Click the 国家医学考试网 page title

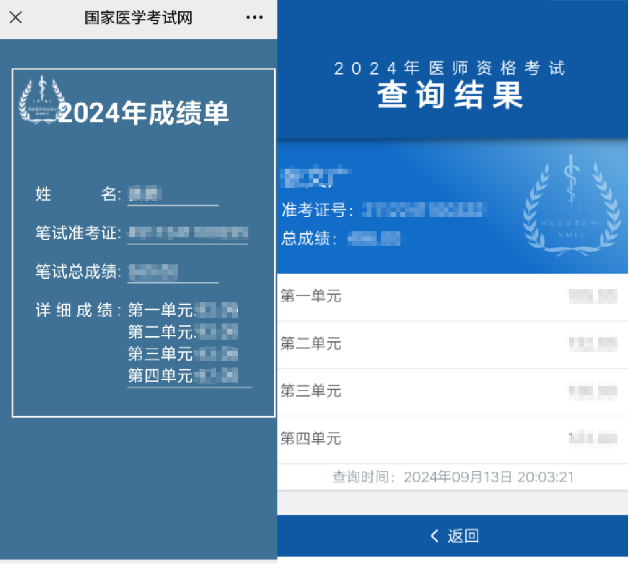coord(138,18)
